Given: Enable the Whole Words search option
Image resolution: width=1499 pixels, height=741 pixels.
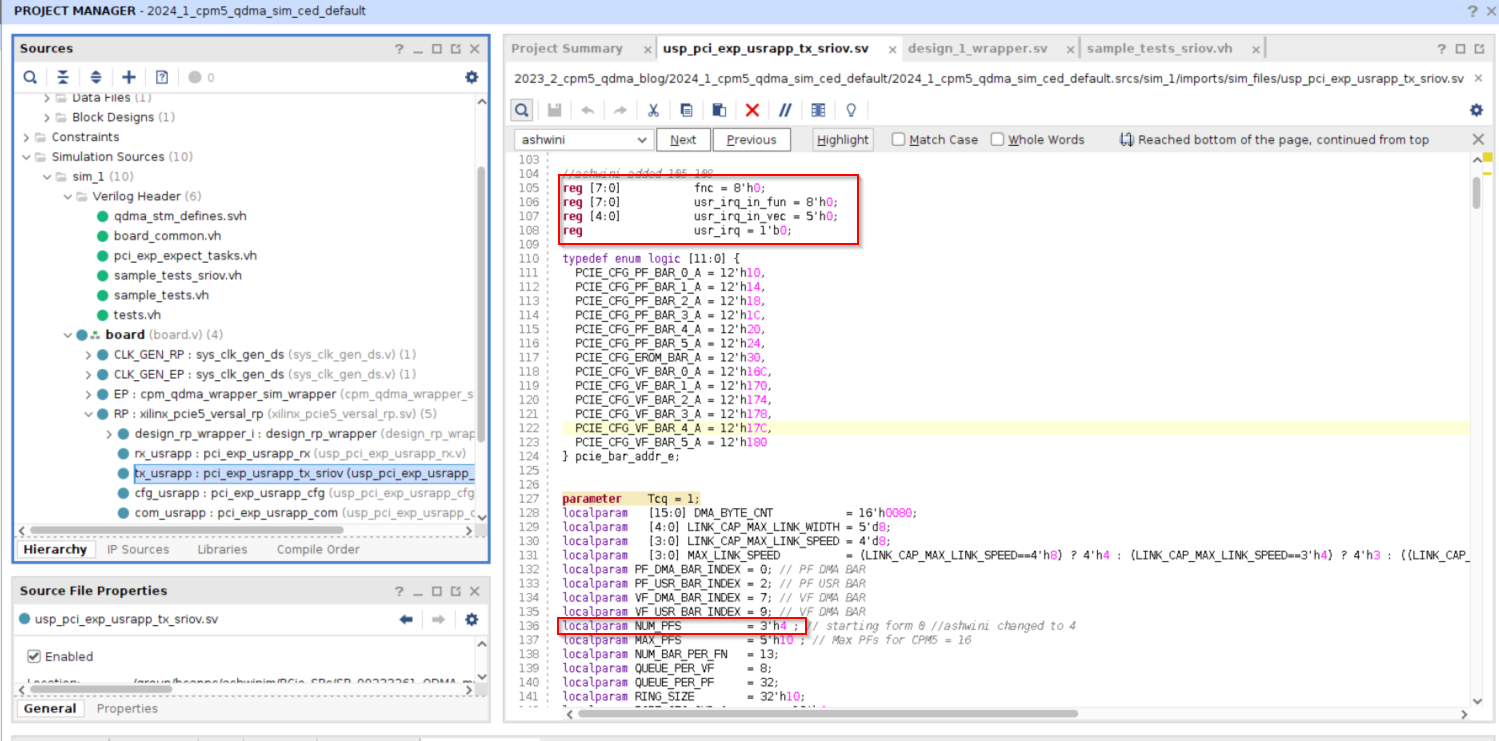Looking at the screenshot, I should click(x=997, y=139).
